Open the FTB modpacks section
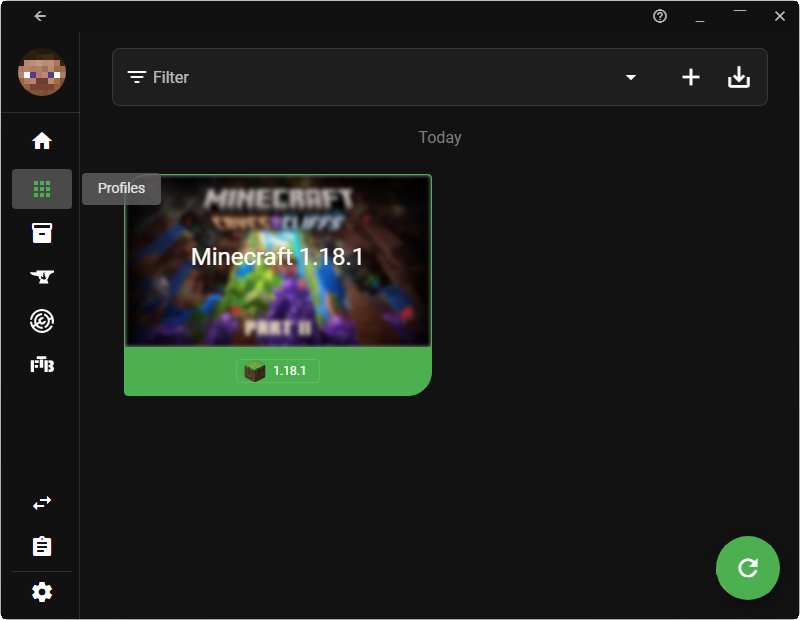 (41, 366)
